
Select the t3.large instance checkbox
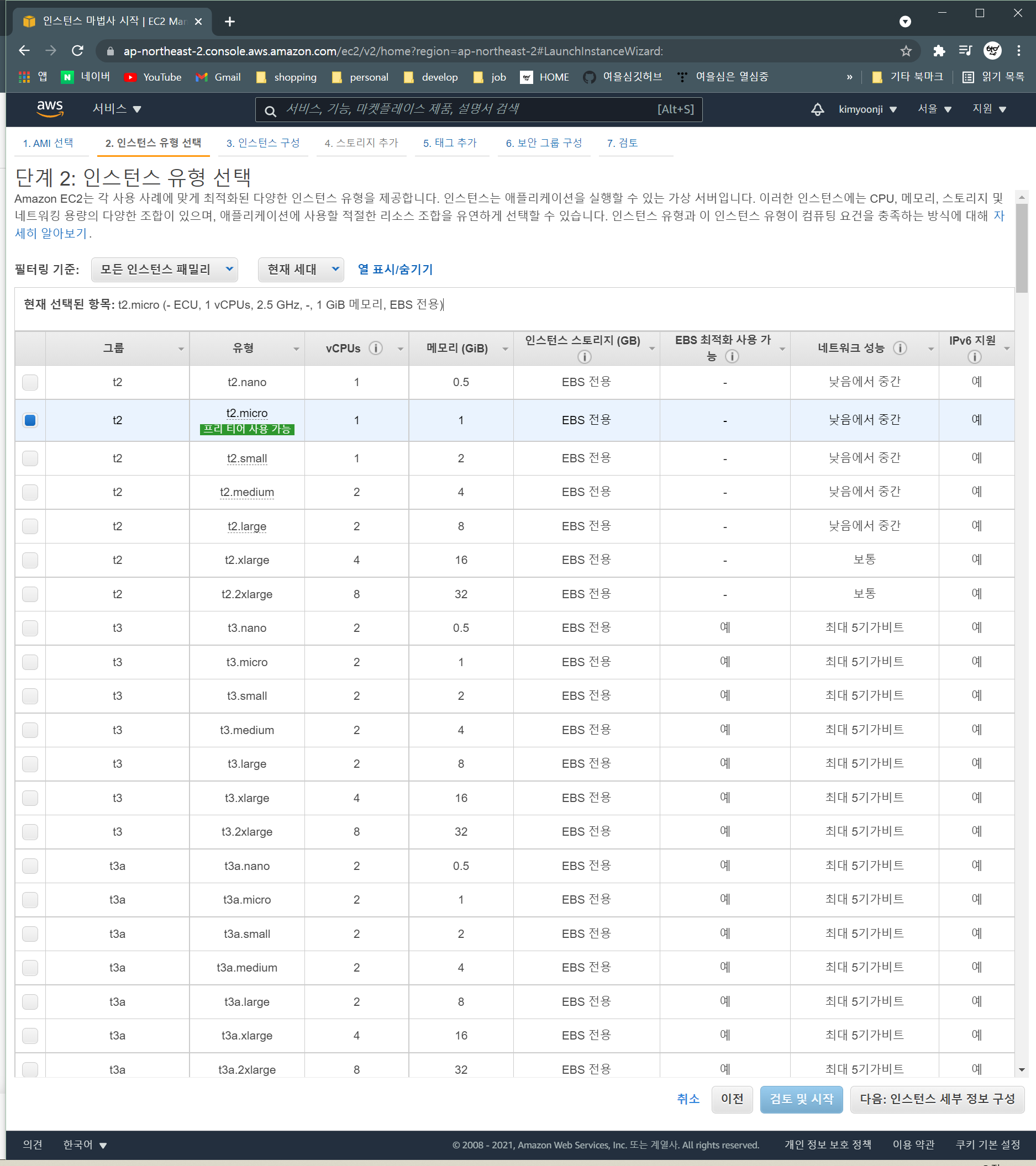30,764
